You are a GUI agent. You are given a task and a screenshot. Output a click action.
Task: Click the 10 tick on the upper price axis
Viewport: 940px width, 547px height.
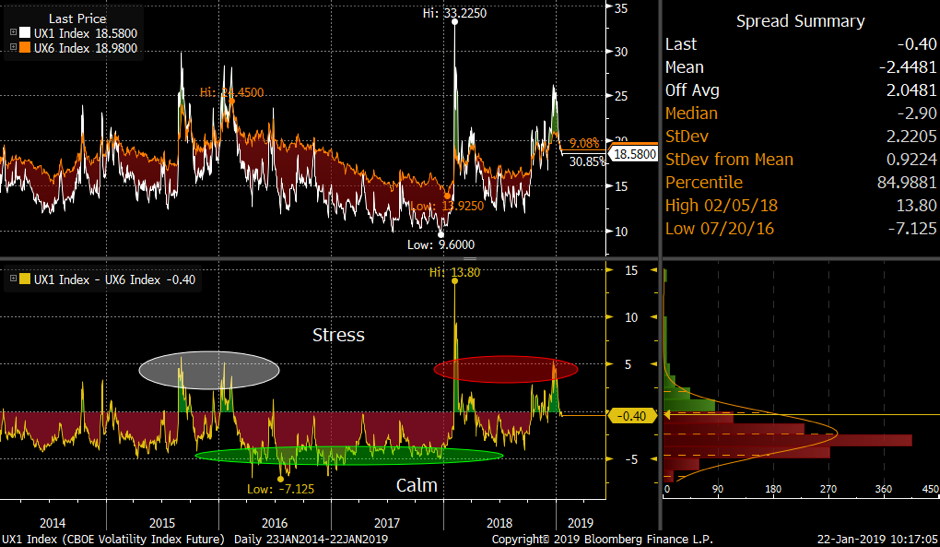[621, 232]
